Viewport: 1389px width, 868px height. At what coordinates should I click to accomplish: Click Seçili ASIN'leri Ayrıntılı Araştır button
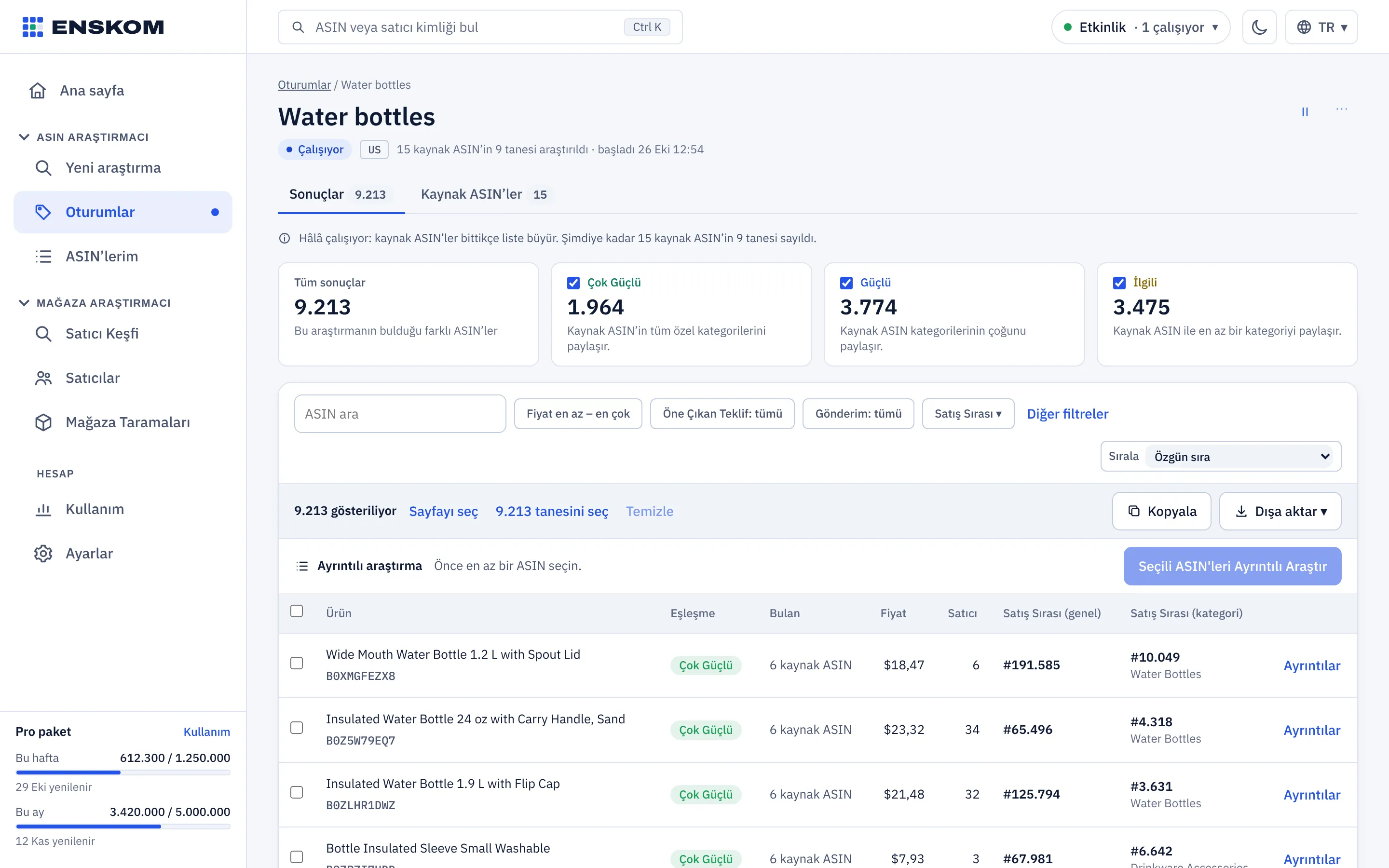coord(1232,566)
